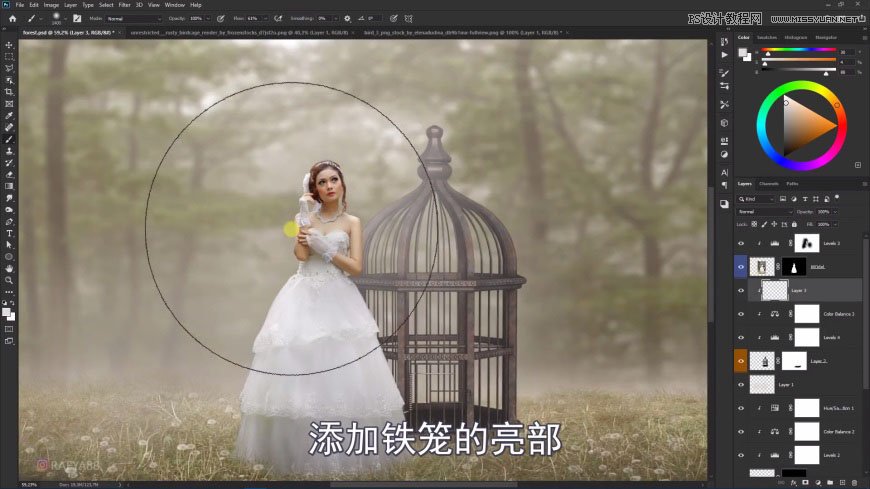Delete layer trash icon
The width and height of the screenshot is (870, 489).
(854, 483)
